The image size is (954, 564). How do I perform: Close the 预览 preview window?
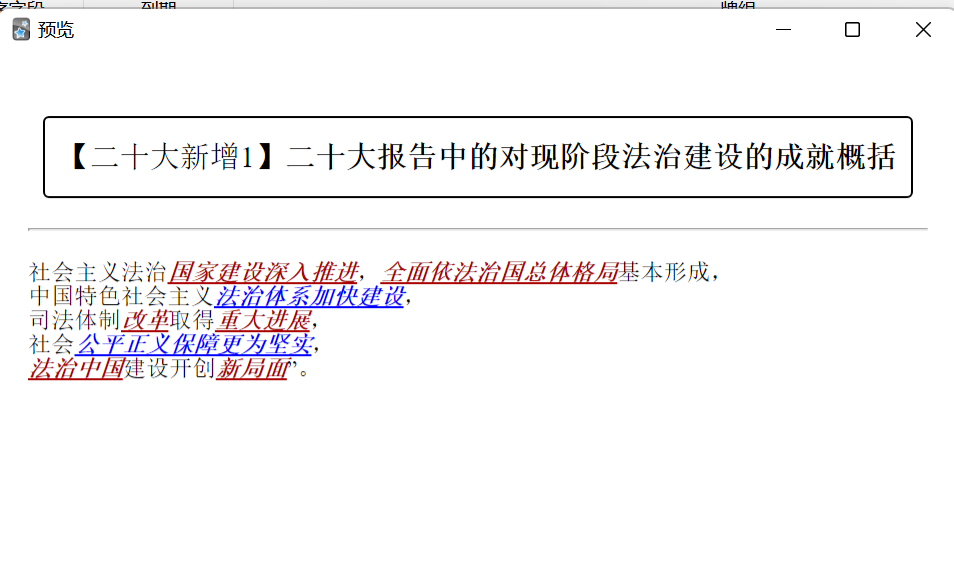[x=923, y=29]
